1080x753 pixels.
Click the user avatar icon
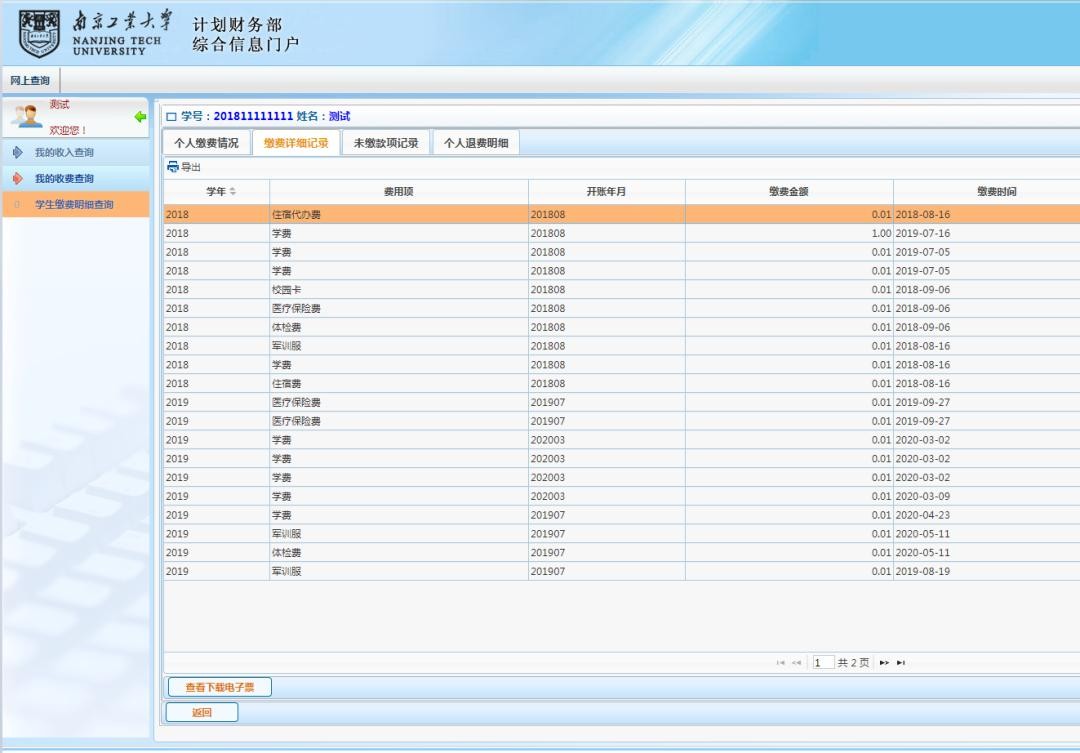26,116
